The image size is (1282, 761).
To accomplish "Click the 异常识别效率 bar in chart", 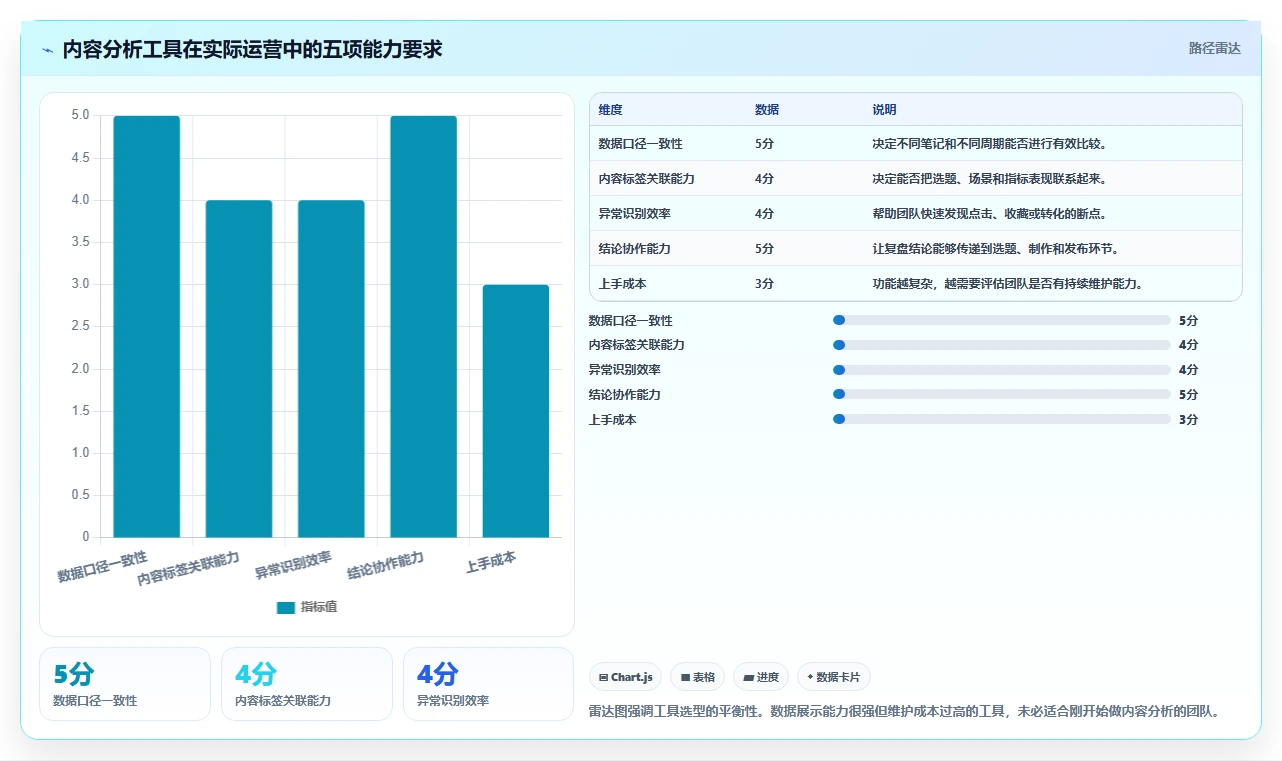I will click(x=331, y=369).
